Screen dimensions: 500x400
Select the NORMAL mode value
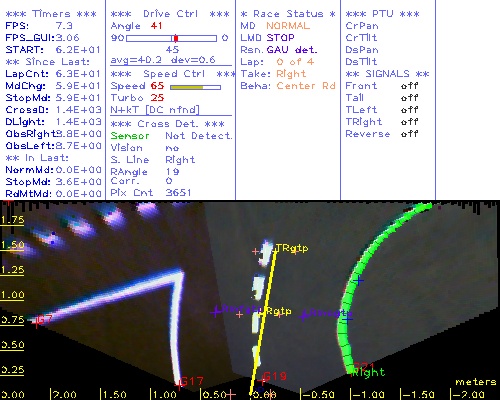coord(288,26)
